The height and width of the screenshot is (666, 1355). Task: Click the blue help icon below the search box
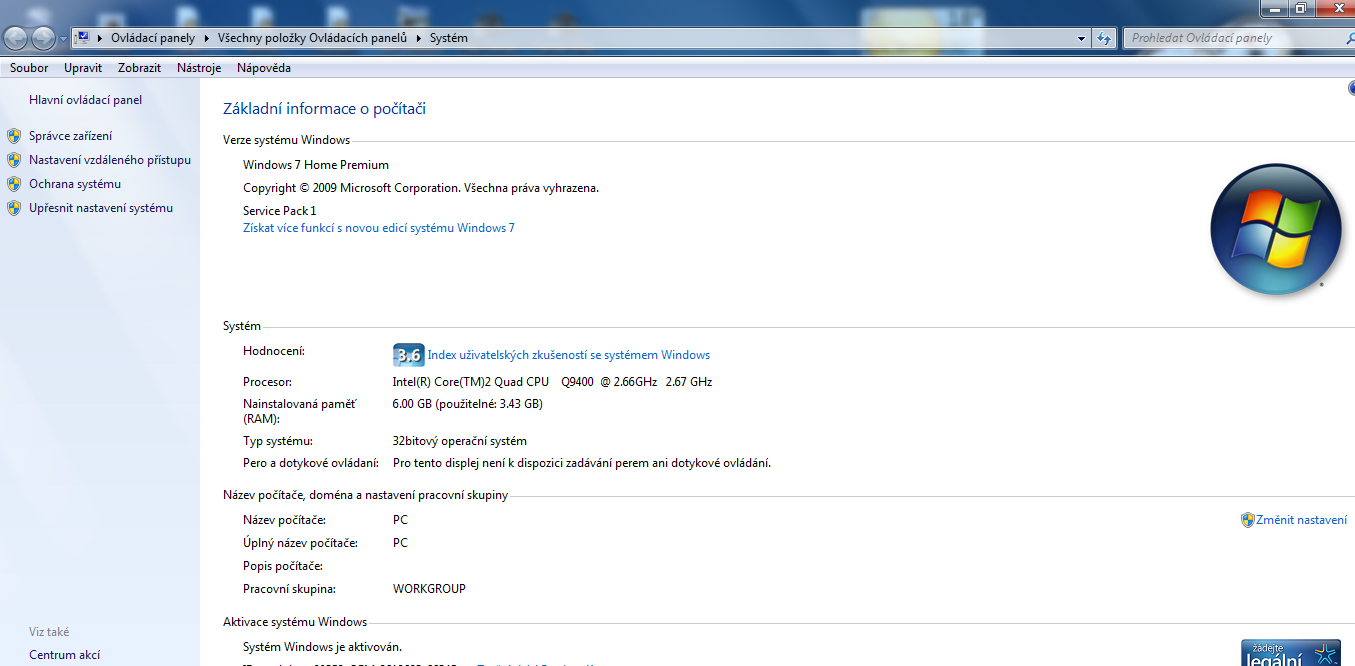coord(1351,88)
